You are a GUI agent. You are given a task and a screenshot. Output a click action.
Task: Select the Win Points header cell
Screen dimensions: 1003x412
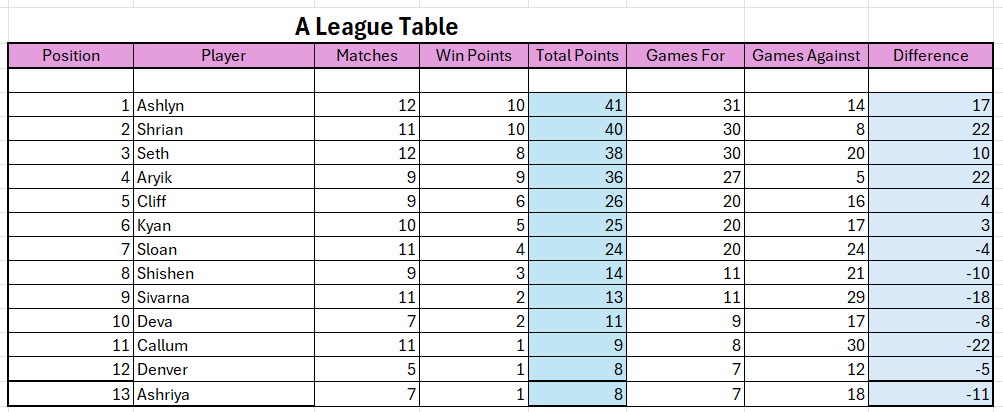(474, 56)
